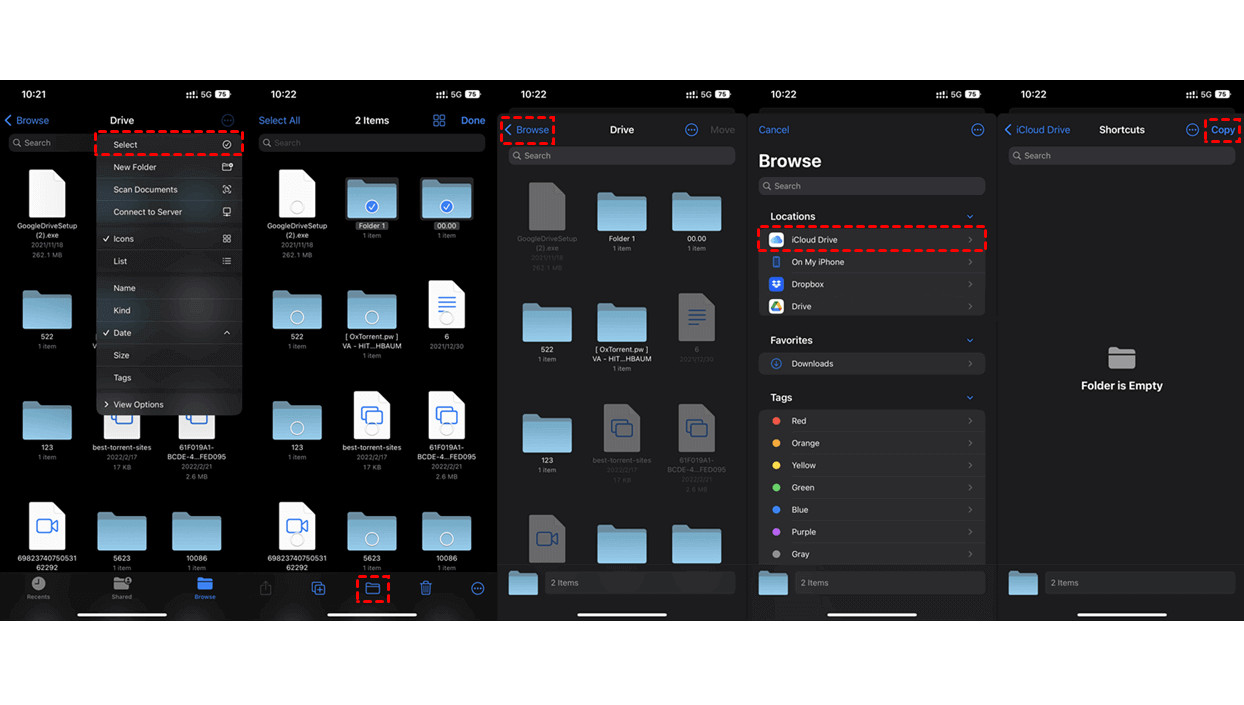Switch grid view icon on 2 Items screen
Image resolution: width=1244 pixels, height=705 pixels.
point(439,120)
